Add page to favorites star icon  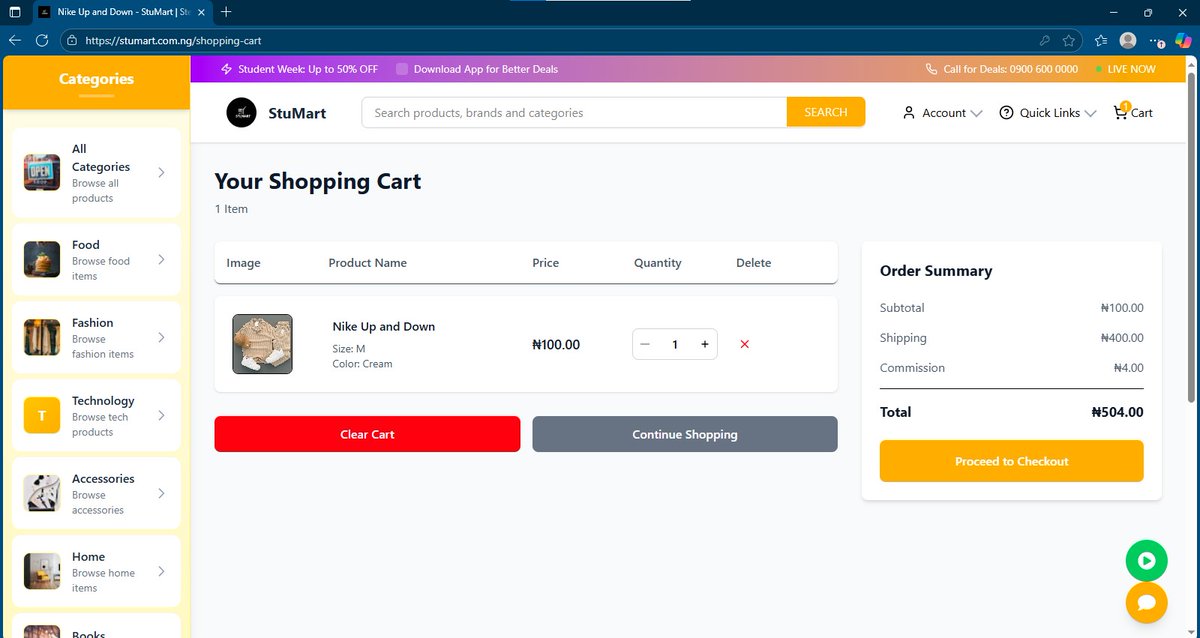[x=1069, y=41]
